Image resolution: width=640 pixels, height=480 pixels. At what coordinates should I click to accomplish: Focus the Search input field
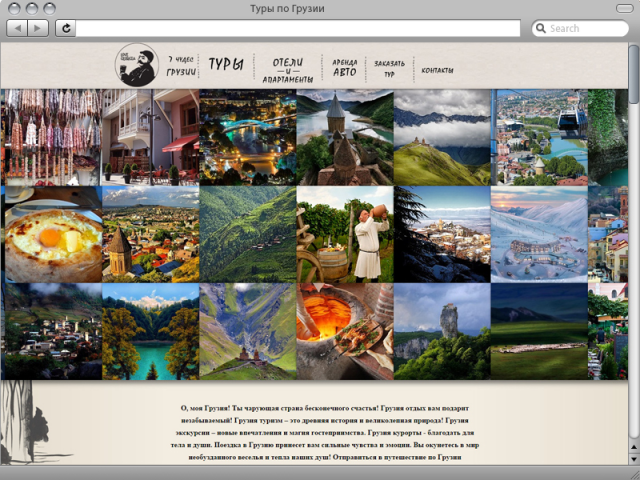tap(580, 28)
